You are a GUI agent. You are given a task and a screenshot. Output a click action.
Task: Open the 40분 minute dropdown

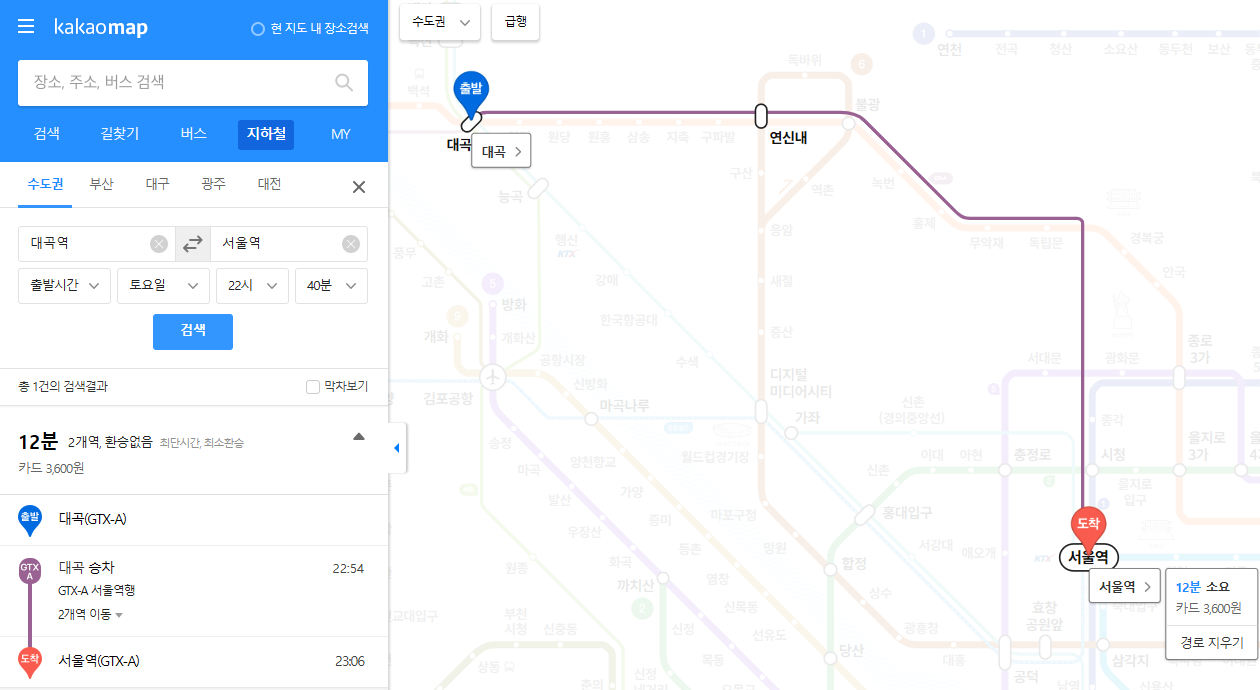tap(331, 285)
